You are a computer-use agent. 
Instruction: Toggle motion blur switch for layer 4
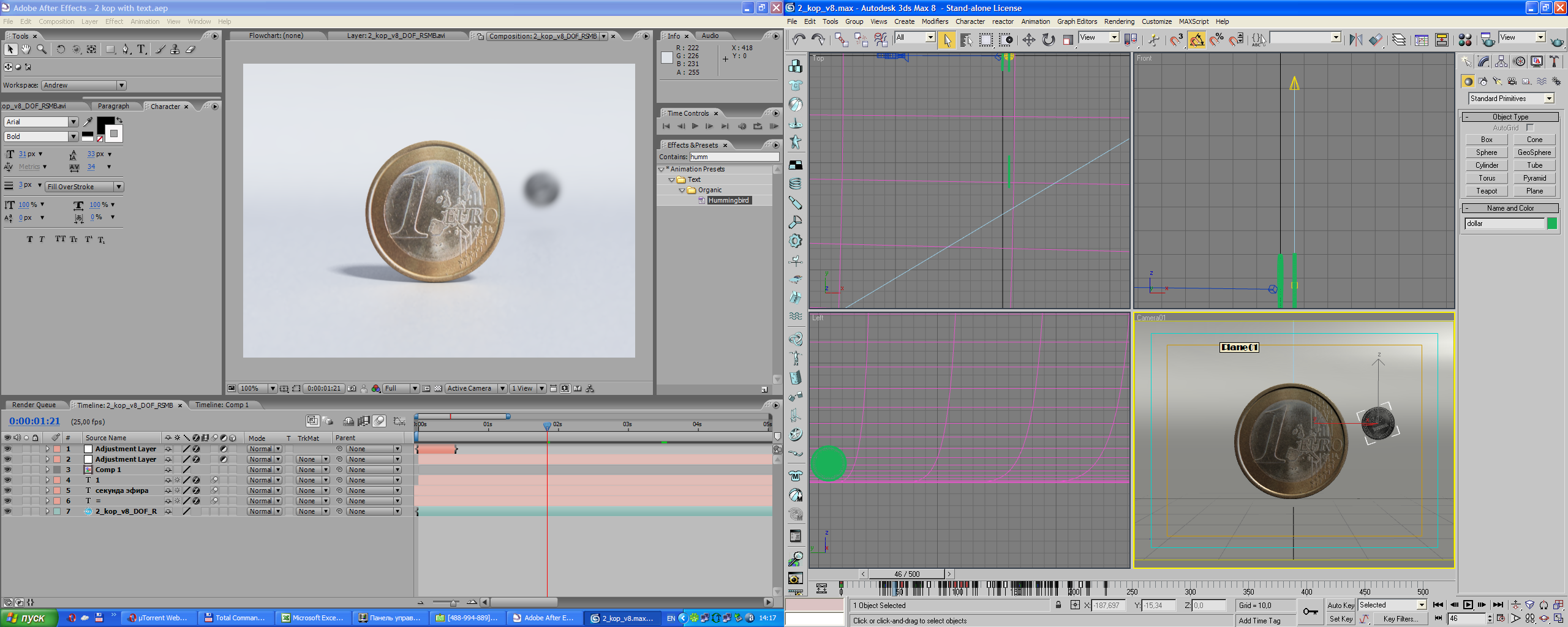tap(215, 480)
